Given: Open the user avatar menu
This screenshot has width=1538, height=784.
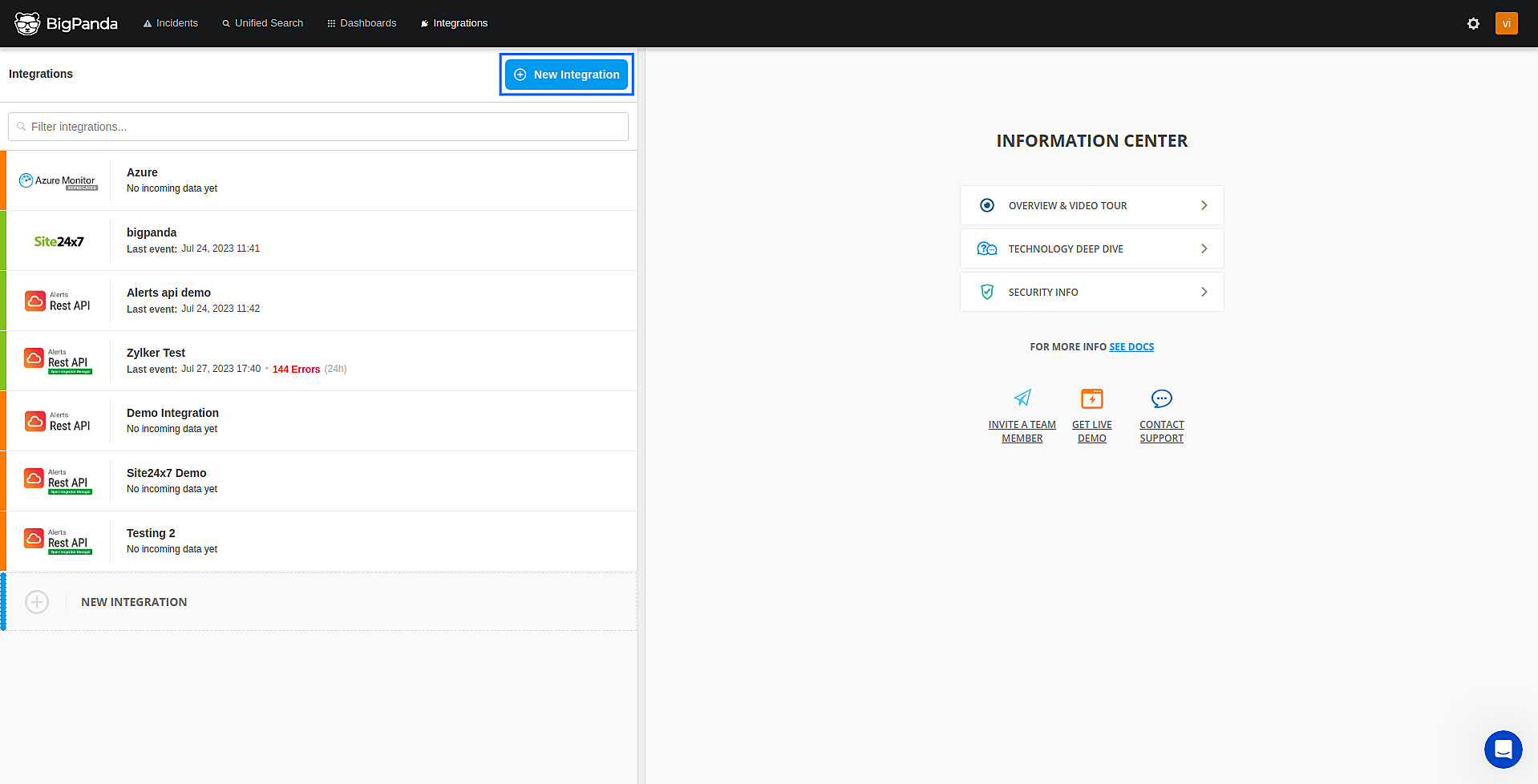Looking at the screenshot, I should coord(1506,23).
